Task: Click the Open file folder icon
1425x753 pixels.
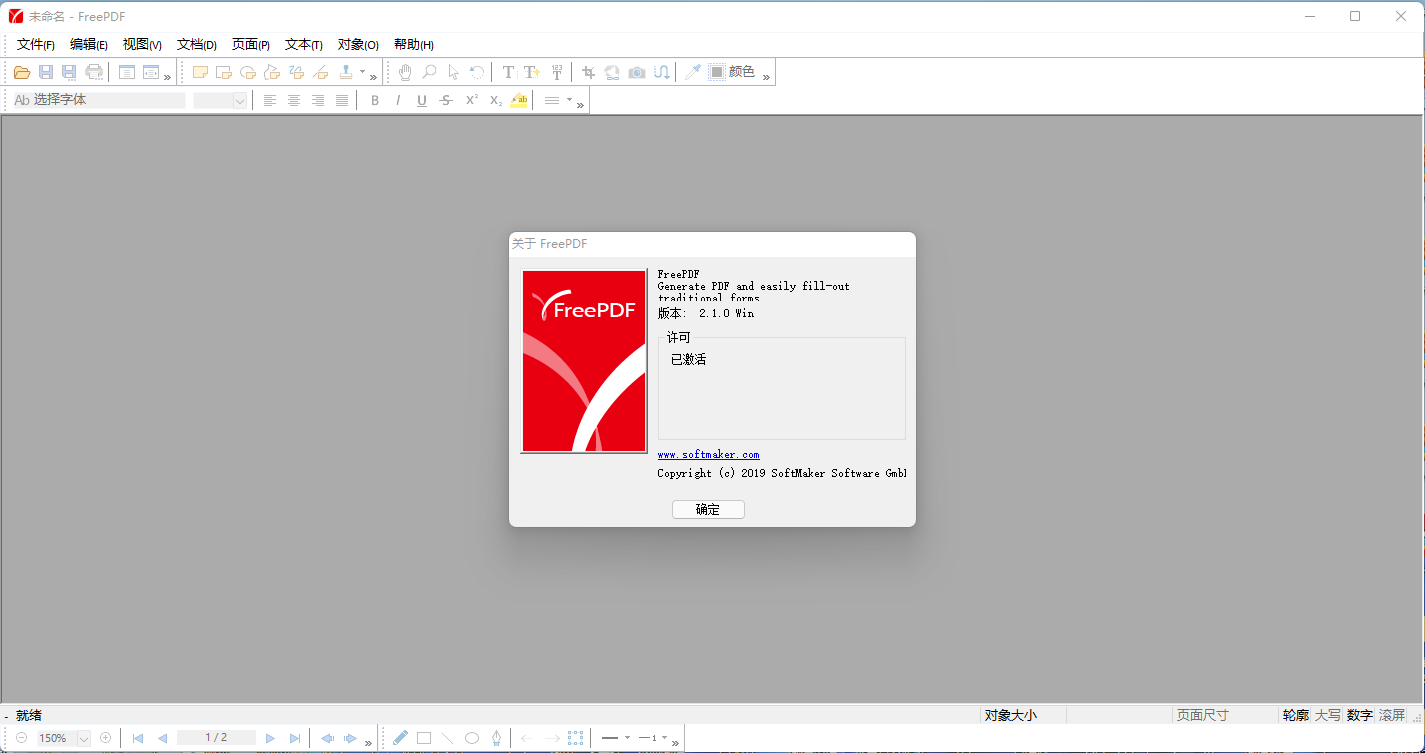Action: click(21, 72)
